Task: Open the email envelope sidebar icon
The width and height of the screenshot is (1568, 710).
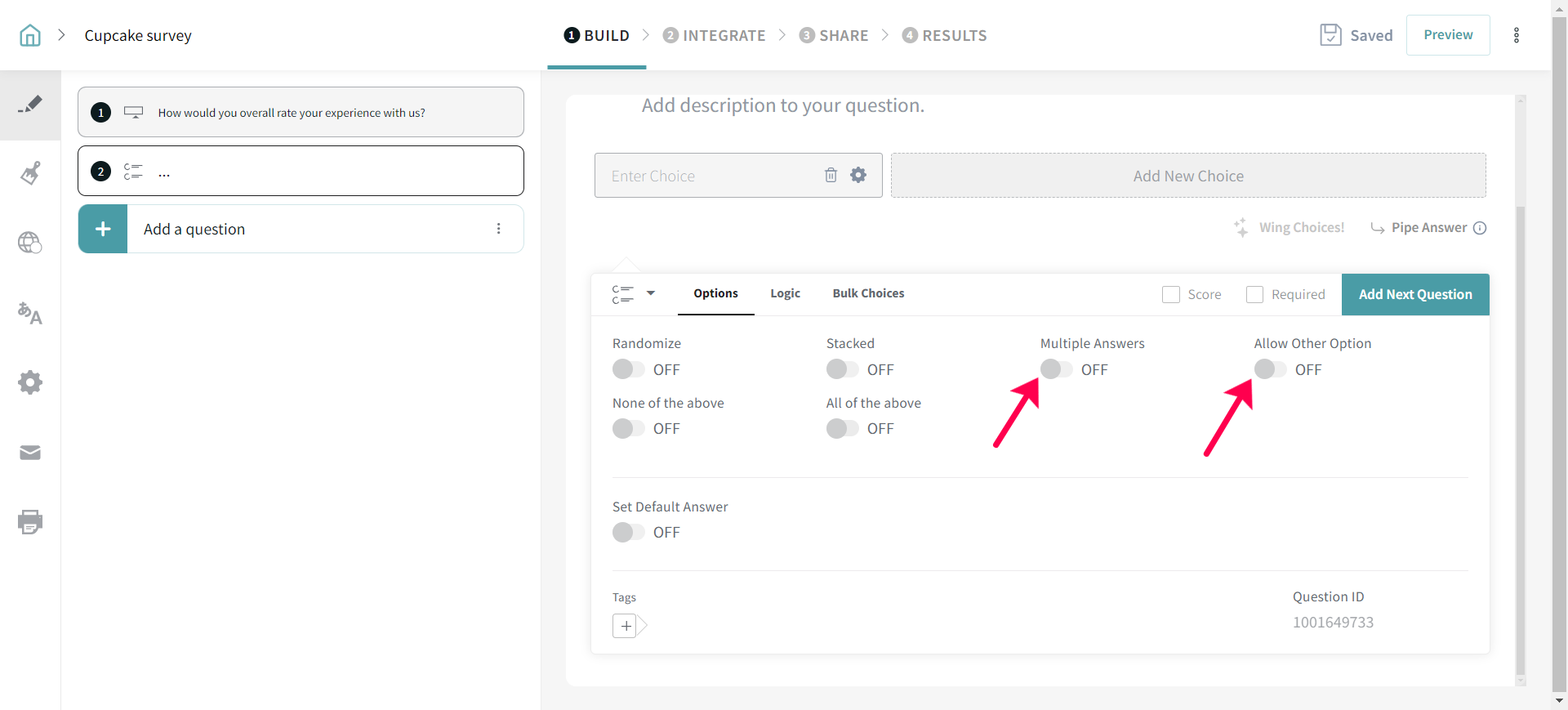Action: [30, 453]
